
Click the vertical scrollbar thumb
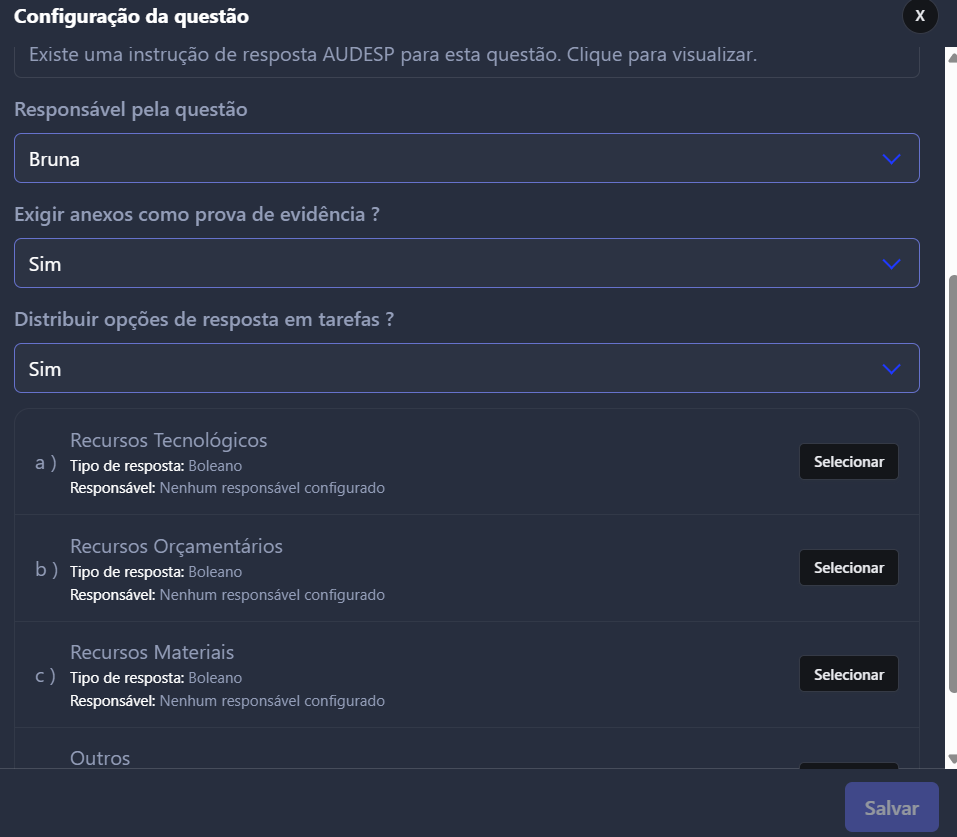(952, 484)
